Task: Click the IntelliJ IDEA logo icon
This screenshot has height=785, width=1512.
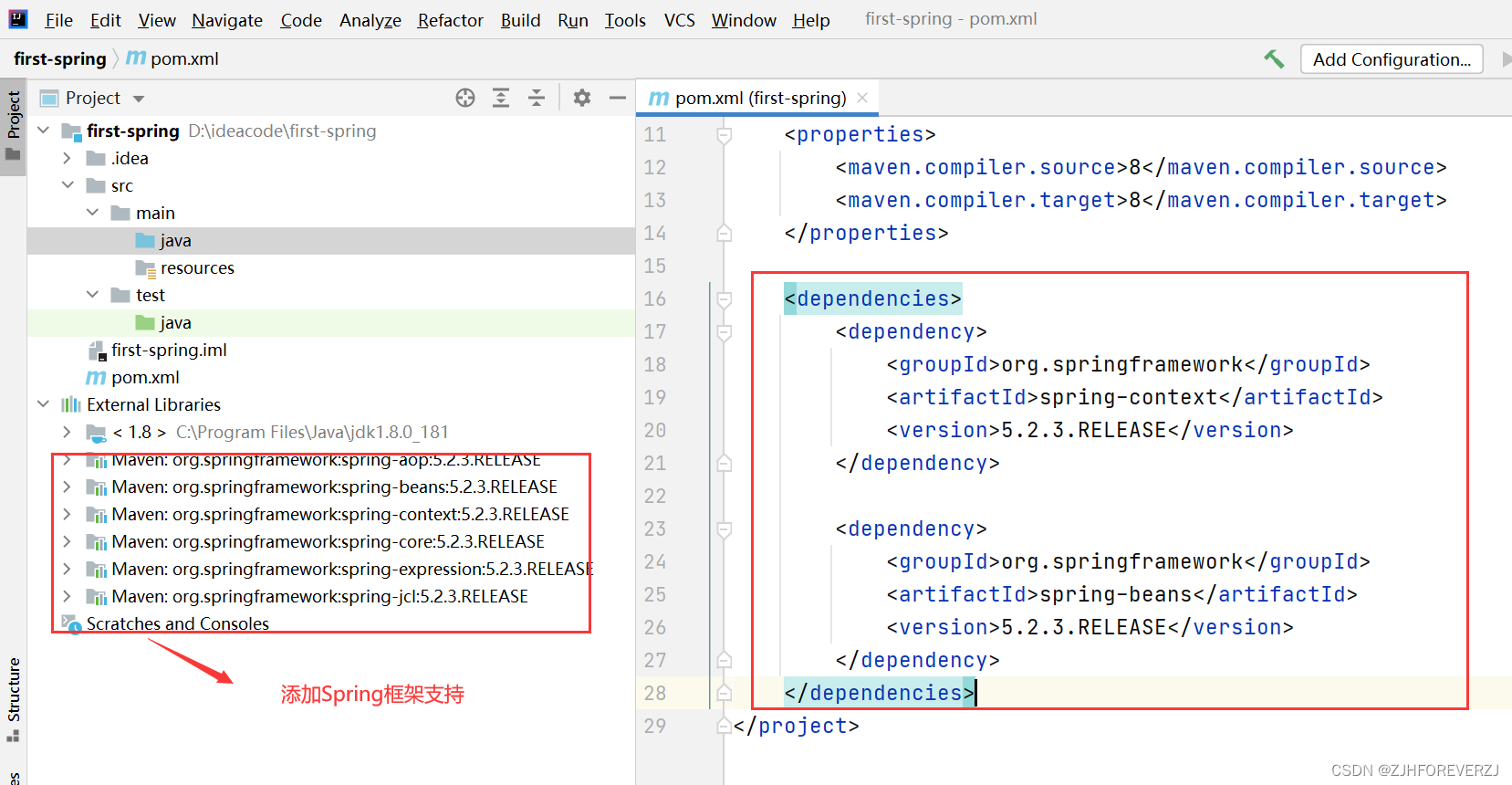Action: point(17,18)
